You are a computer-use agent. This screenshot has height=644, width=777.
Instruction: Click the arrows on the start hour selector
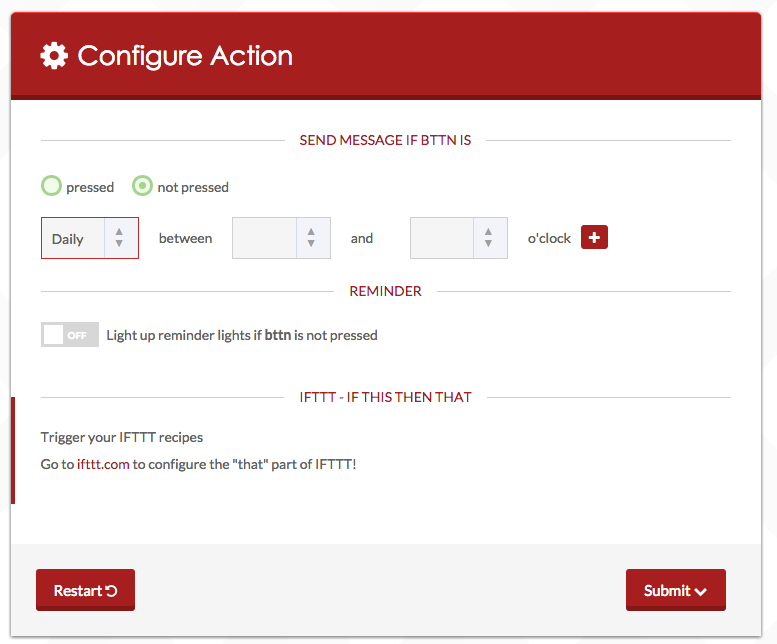point(312,239)
